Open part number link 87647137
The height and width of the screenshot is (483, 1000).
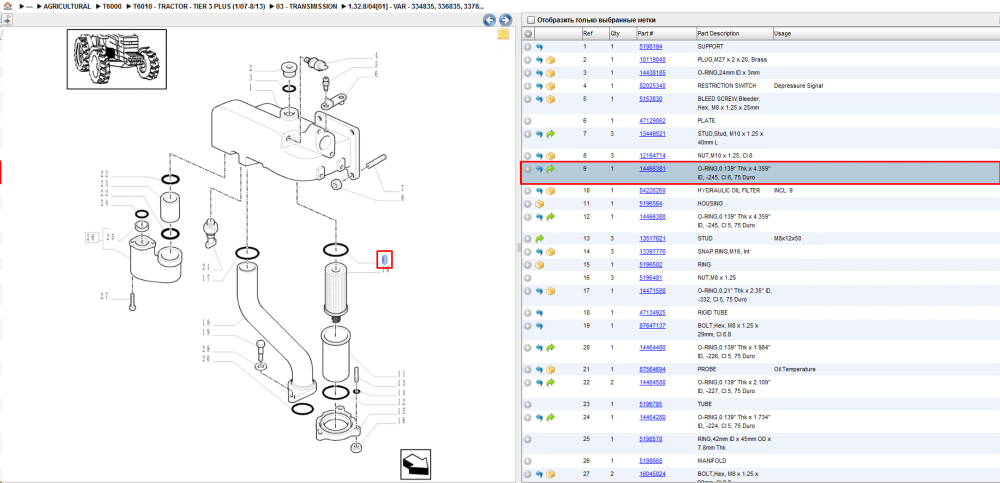652,326
